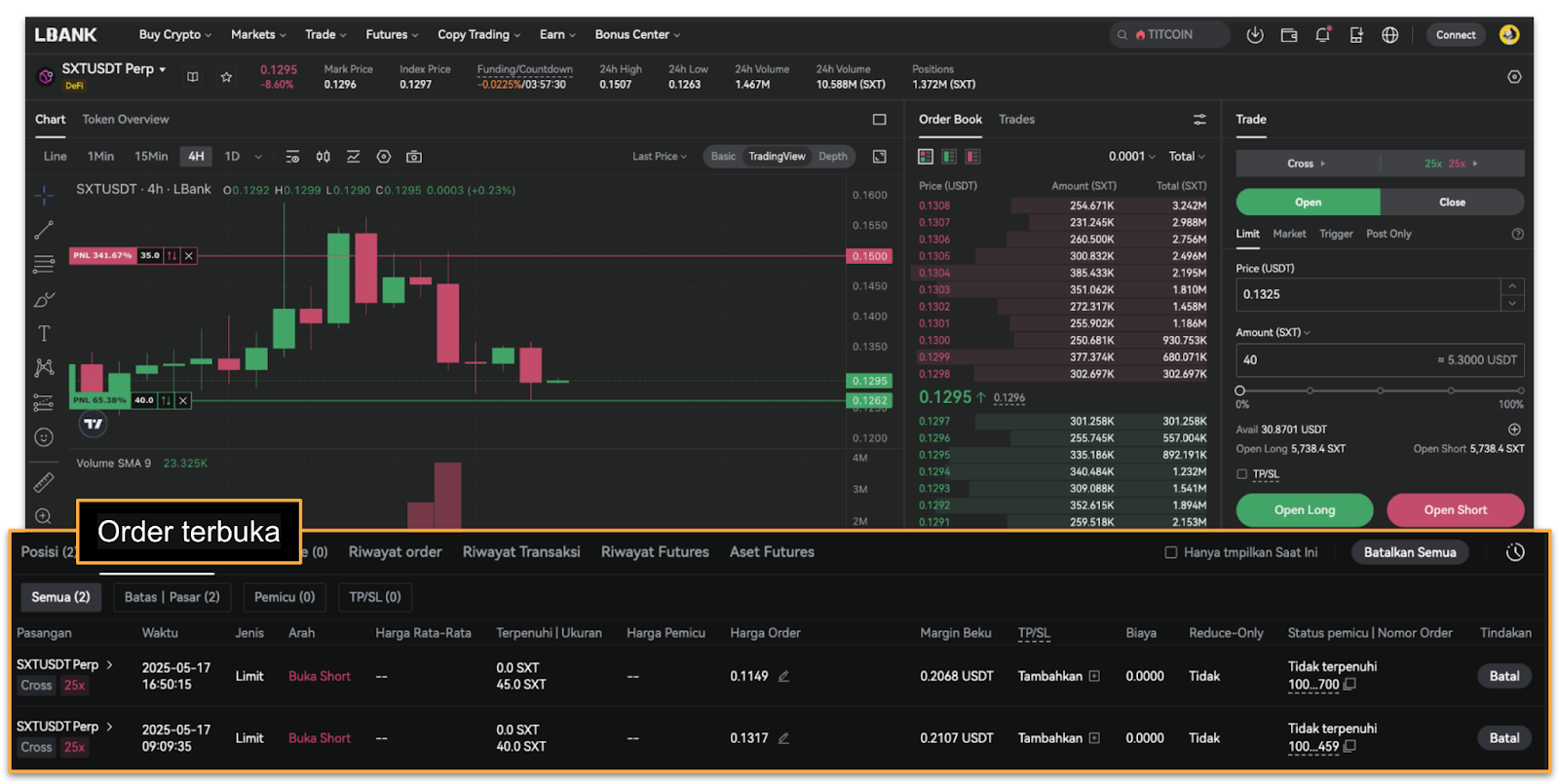Open the emoji icons tool
This screenshot has width=1559, height=784.
click(44, 437)
